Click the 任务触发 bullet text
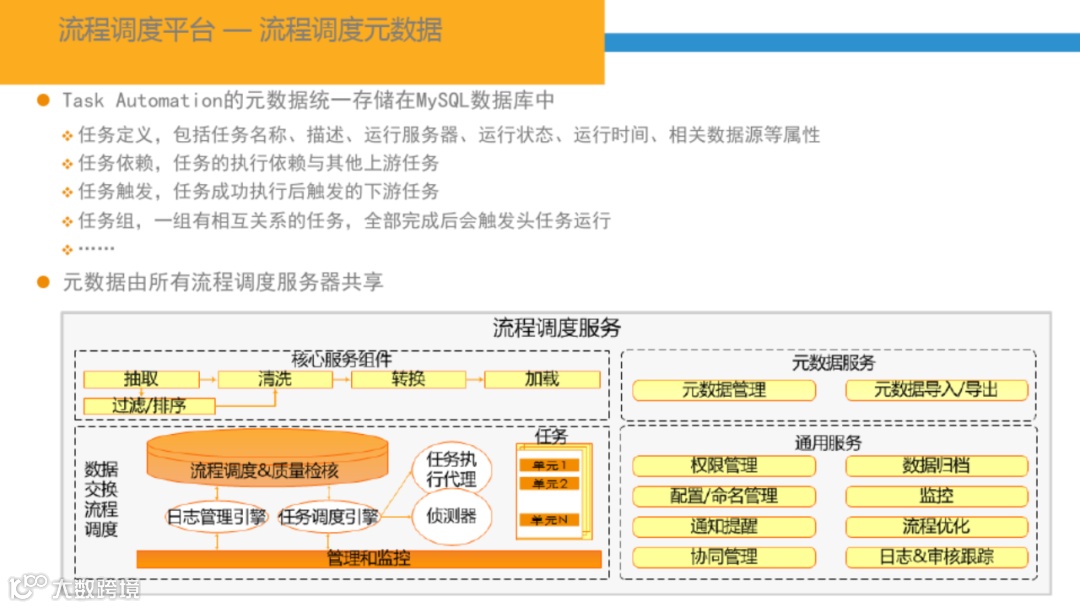The image size is (1080, 608). click(x=258, y=191)
